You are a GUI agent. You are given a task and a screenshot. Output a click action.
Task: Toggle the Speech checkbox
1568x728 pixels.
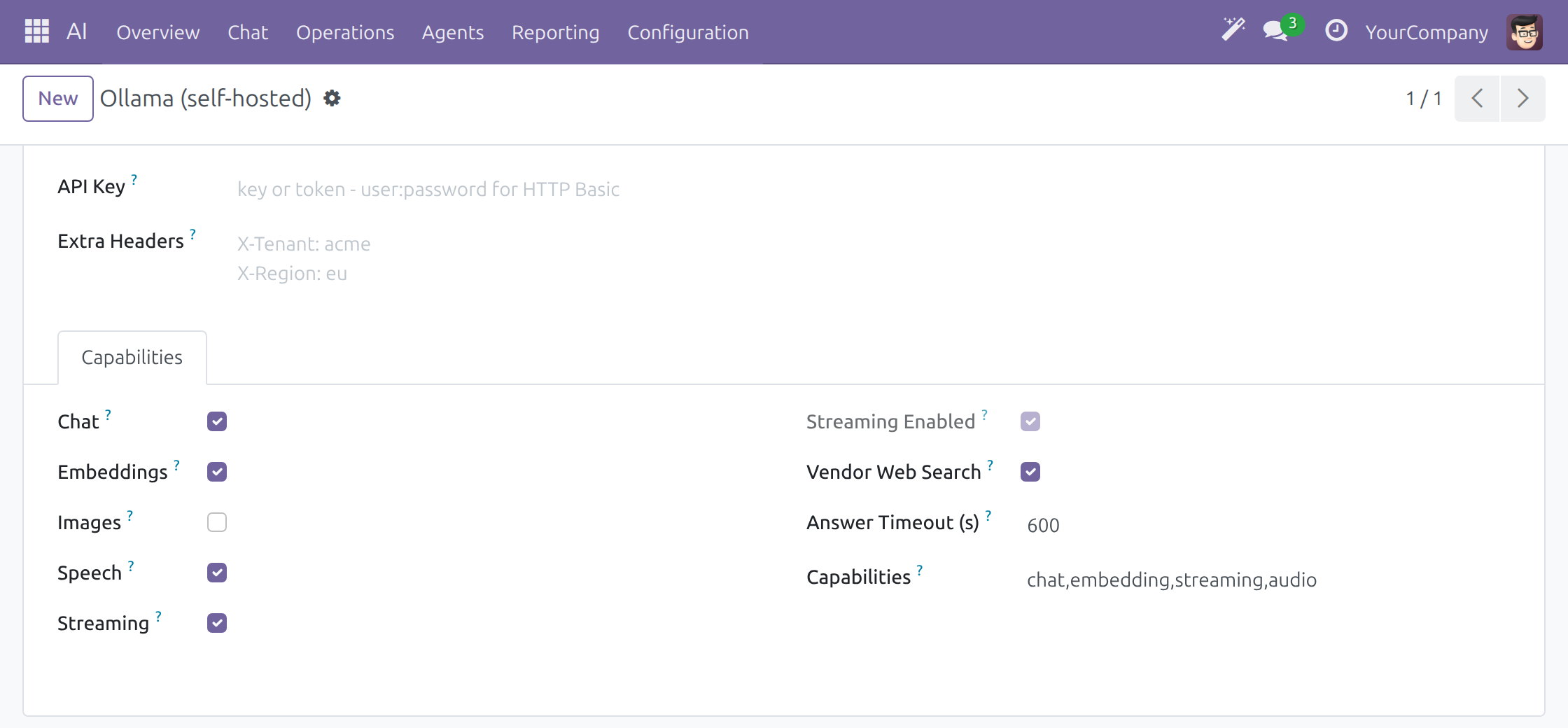(217, 573)
